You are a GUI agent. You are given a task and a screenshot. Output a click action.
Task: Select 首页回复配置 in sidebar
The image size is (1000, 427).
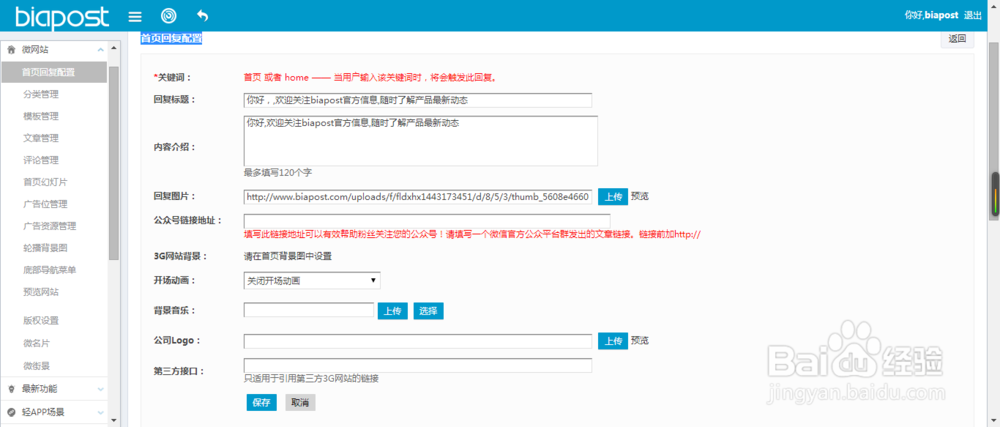(54, 72)
